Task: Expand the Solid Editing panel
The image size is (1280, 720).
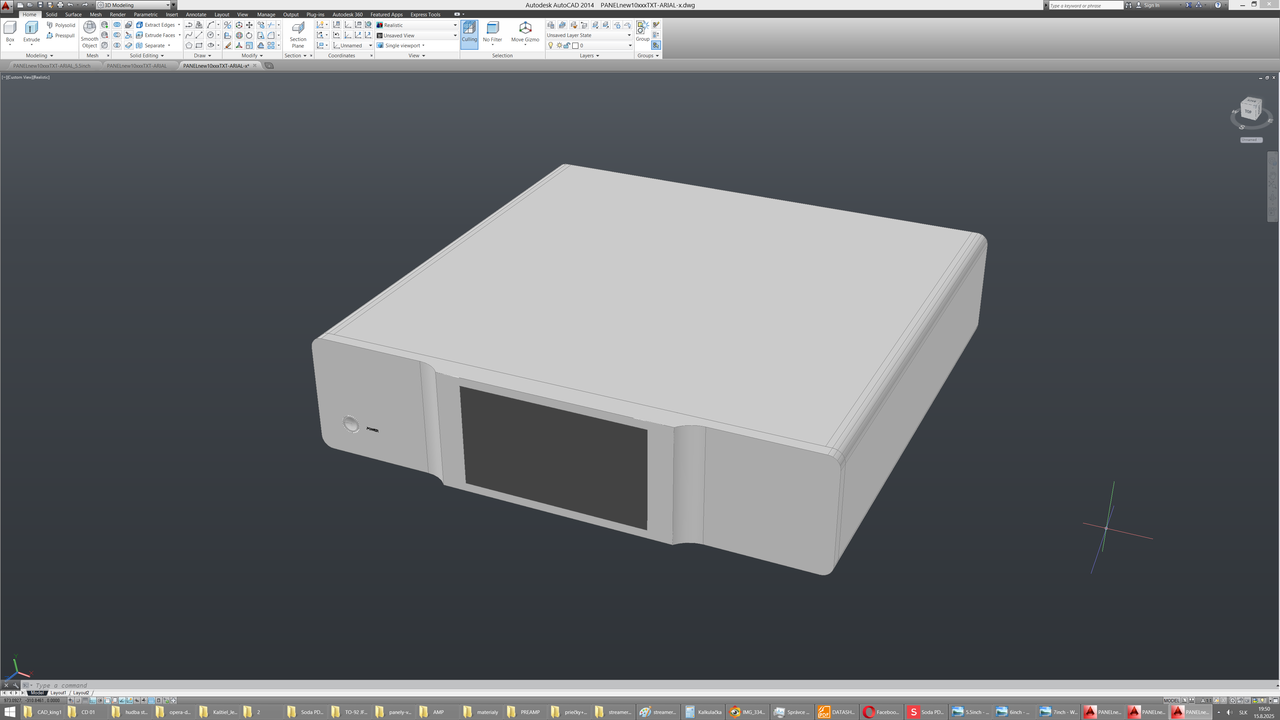Action: tap(147, 56)
